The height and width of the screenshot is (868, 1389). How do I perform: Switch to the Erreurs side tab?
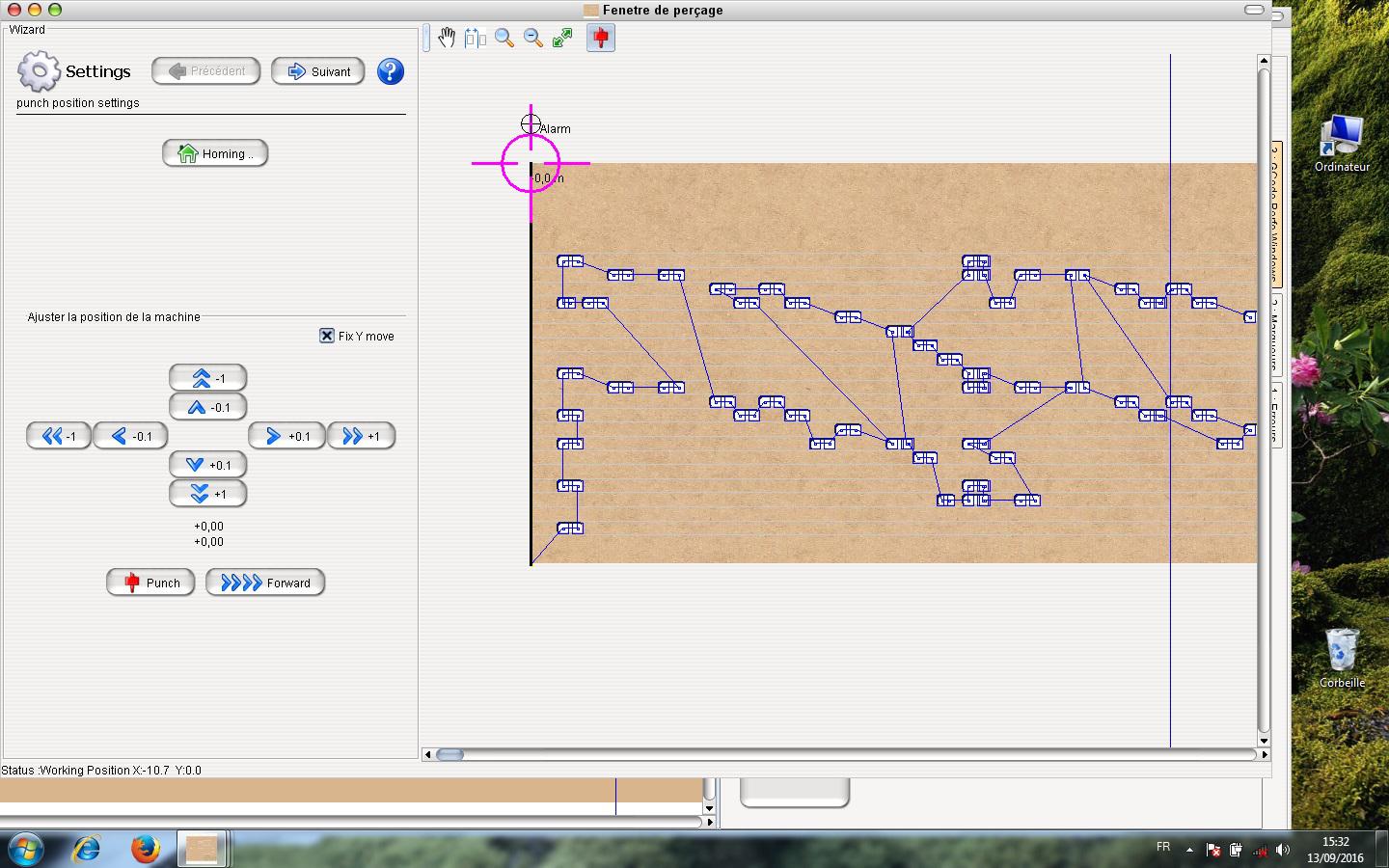click(x=1276, y=412)
